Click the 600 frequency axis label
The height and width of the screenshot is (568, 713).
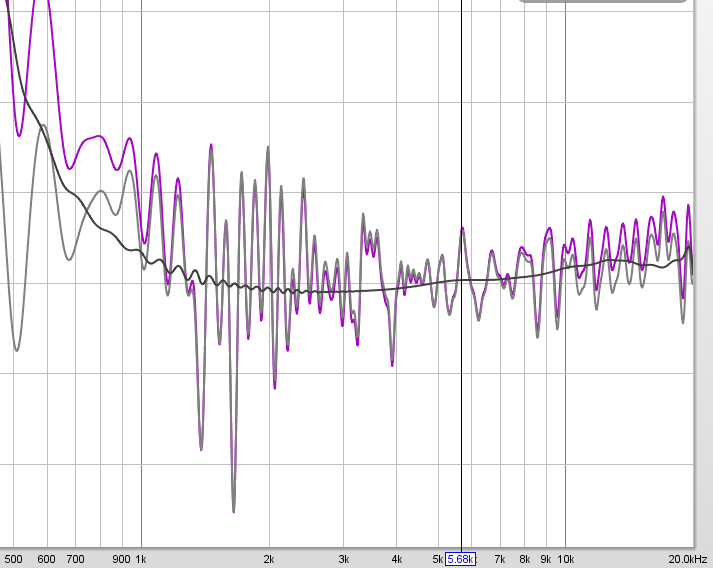coord(46,559)
